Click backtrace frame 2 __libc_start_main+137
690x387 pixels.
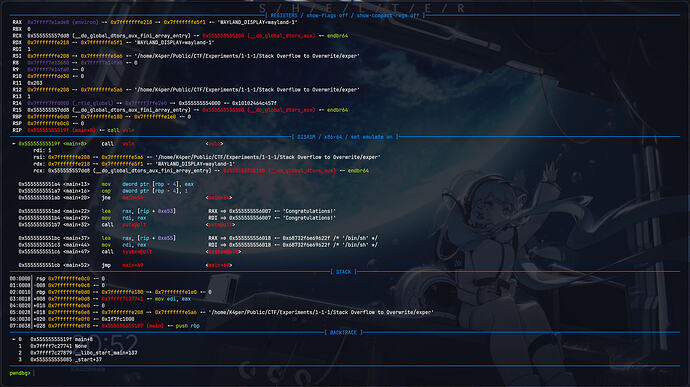tap(77, 353)
